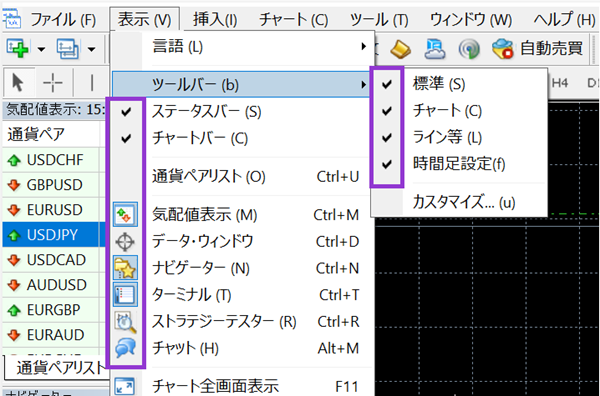Select EURGBP row in market watch
The width and height of the screenshot is (600, 396).
pos(54,310)
